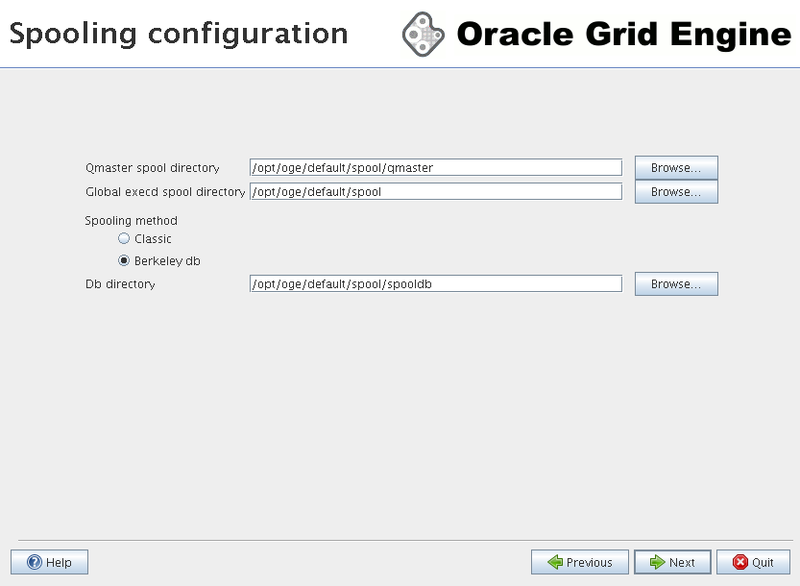The width and height of the screenshot is (800, 586).
Task: Click the "Spooling configuration" heading
Action: [x=179, y=34]
